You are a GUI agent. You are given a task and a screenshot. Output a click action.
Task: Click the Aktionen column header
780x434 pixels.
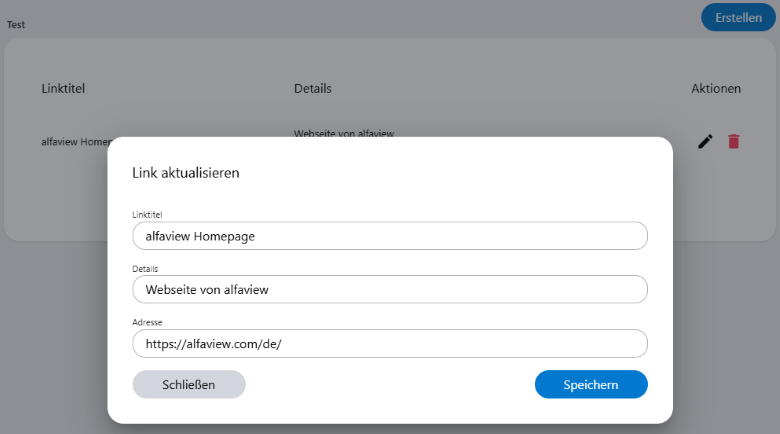716,88
